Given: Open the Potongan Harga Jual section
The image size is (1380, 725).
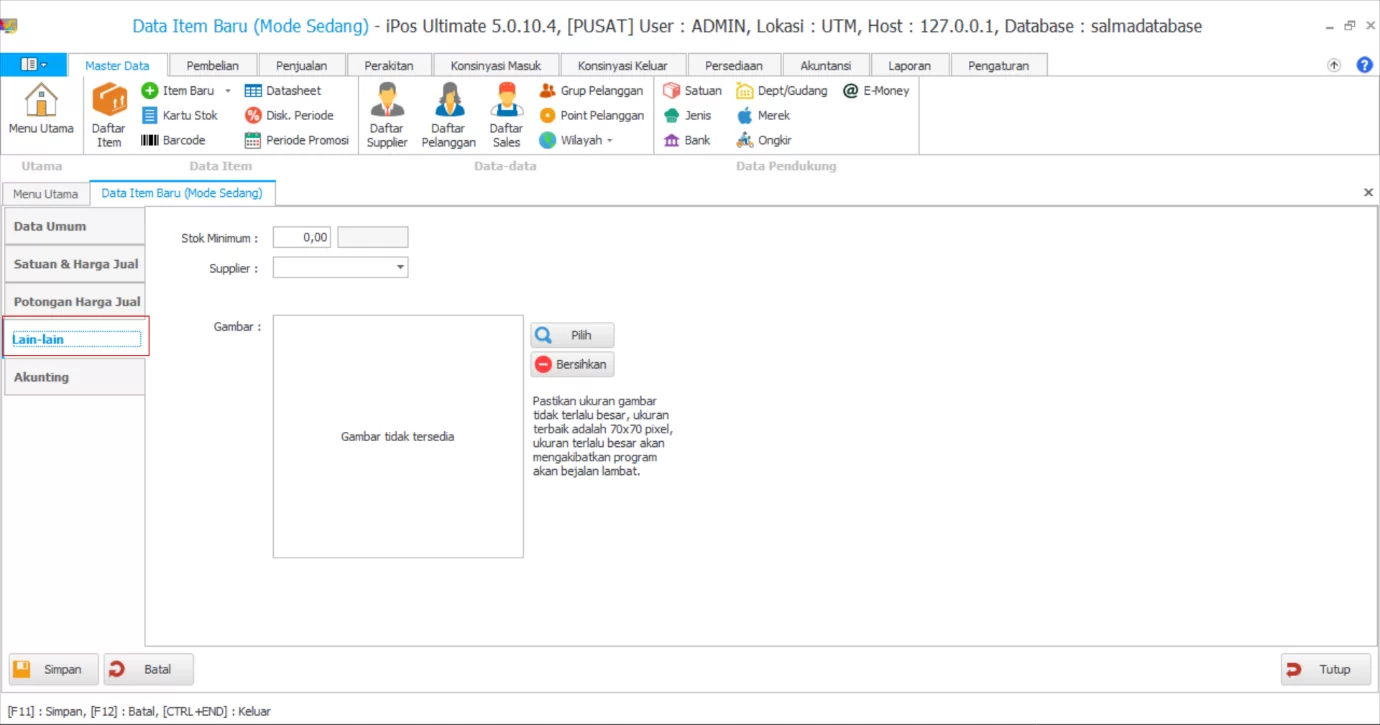Looking at the screenshot, I should click(x=75, y=301).
